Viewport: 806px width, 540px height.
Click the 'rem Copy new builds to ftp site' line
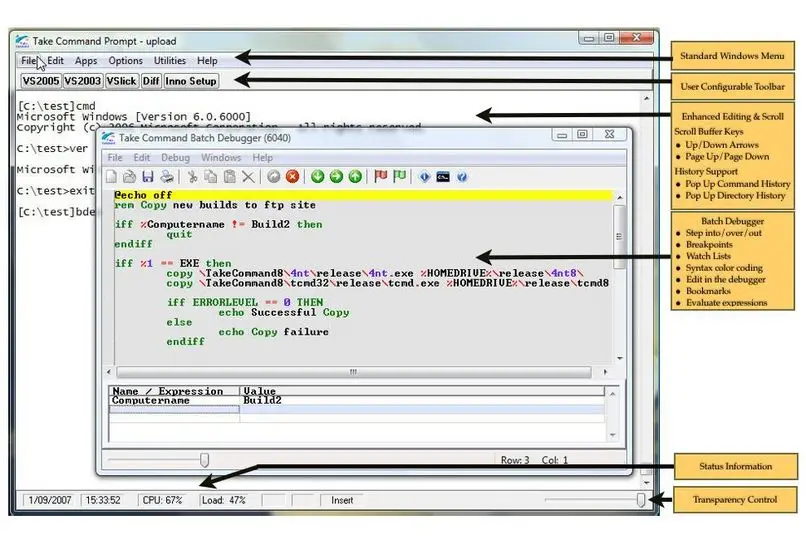coord(215,205)
